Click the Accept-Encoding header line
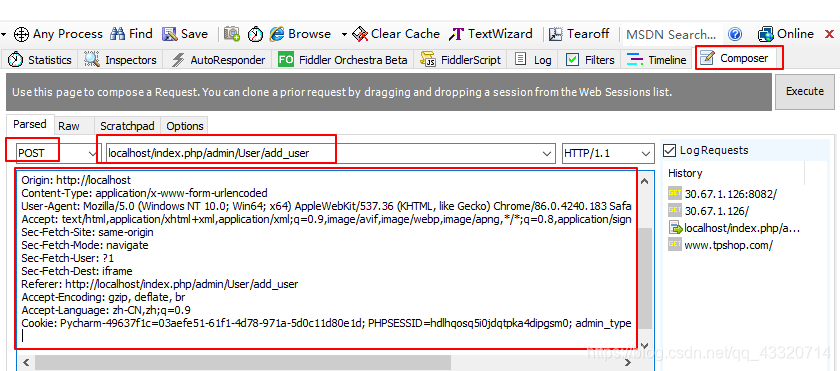 pos(103,297)
